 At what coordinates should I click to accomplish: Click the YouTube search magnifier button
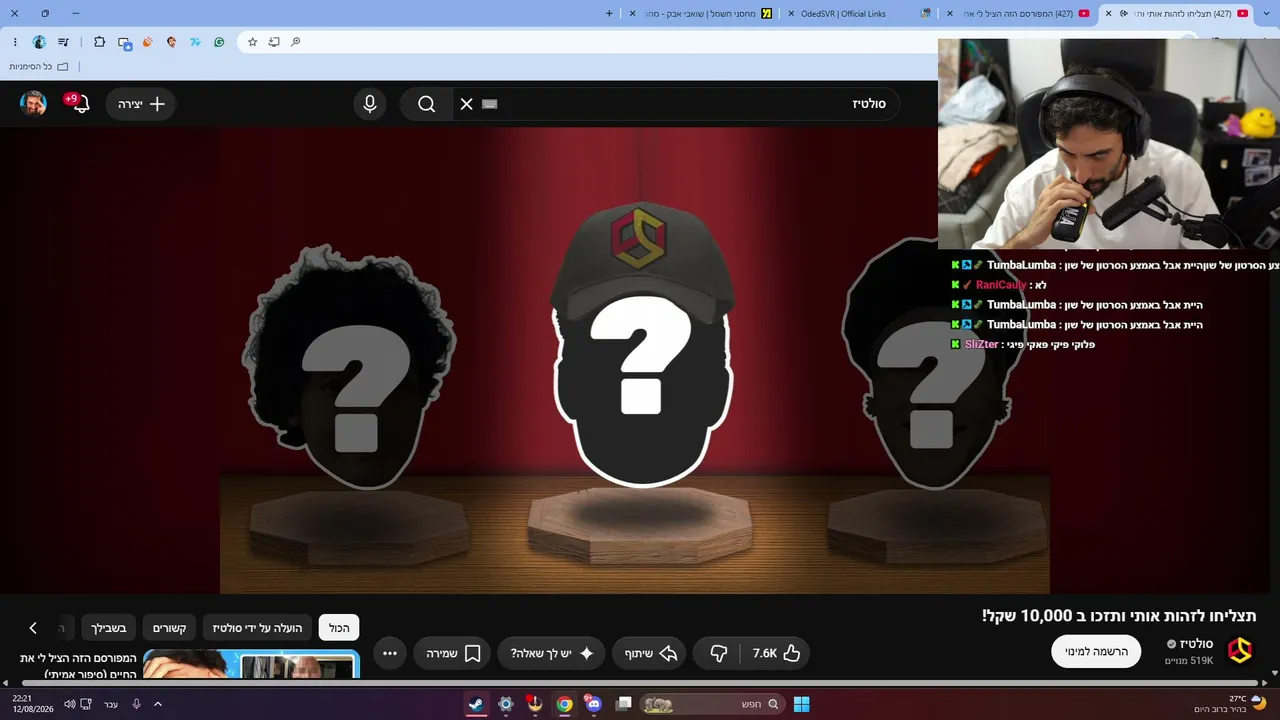(427, 104)
